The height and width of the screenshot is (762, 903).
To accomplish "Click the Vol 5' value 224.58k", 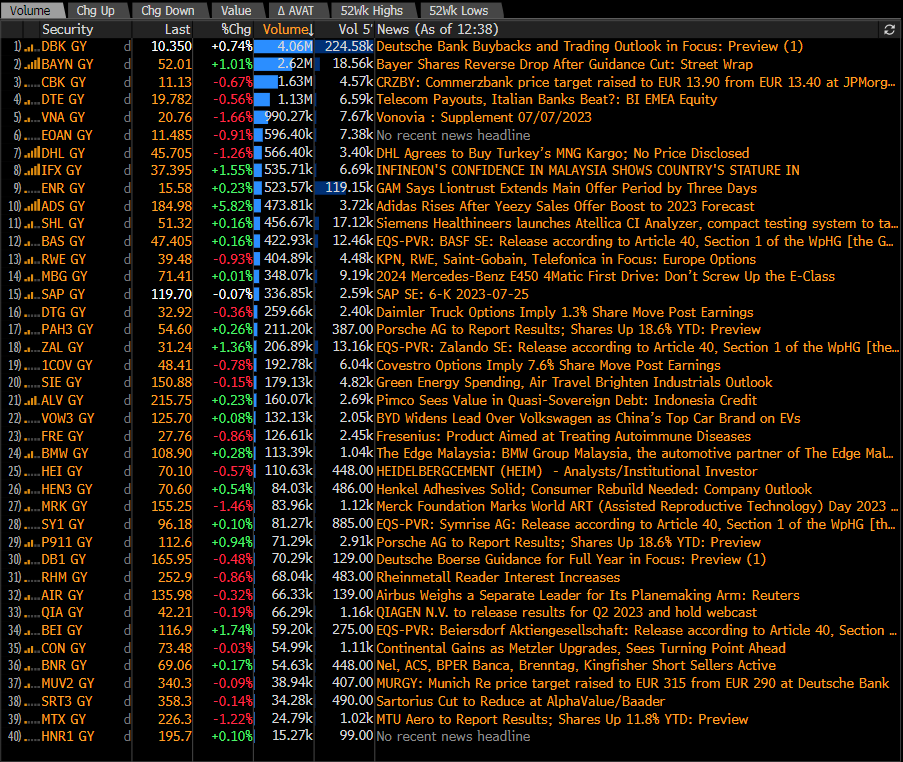I will [349, 47].
